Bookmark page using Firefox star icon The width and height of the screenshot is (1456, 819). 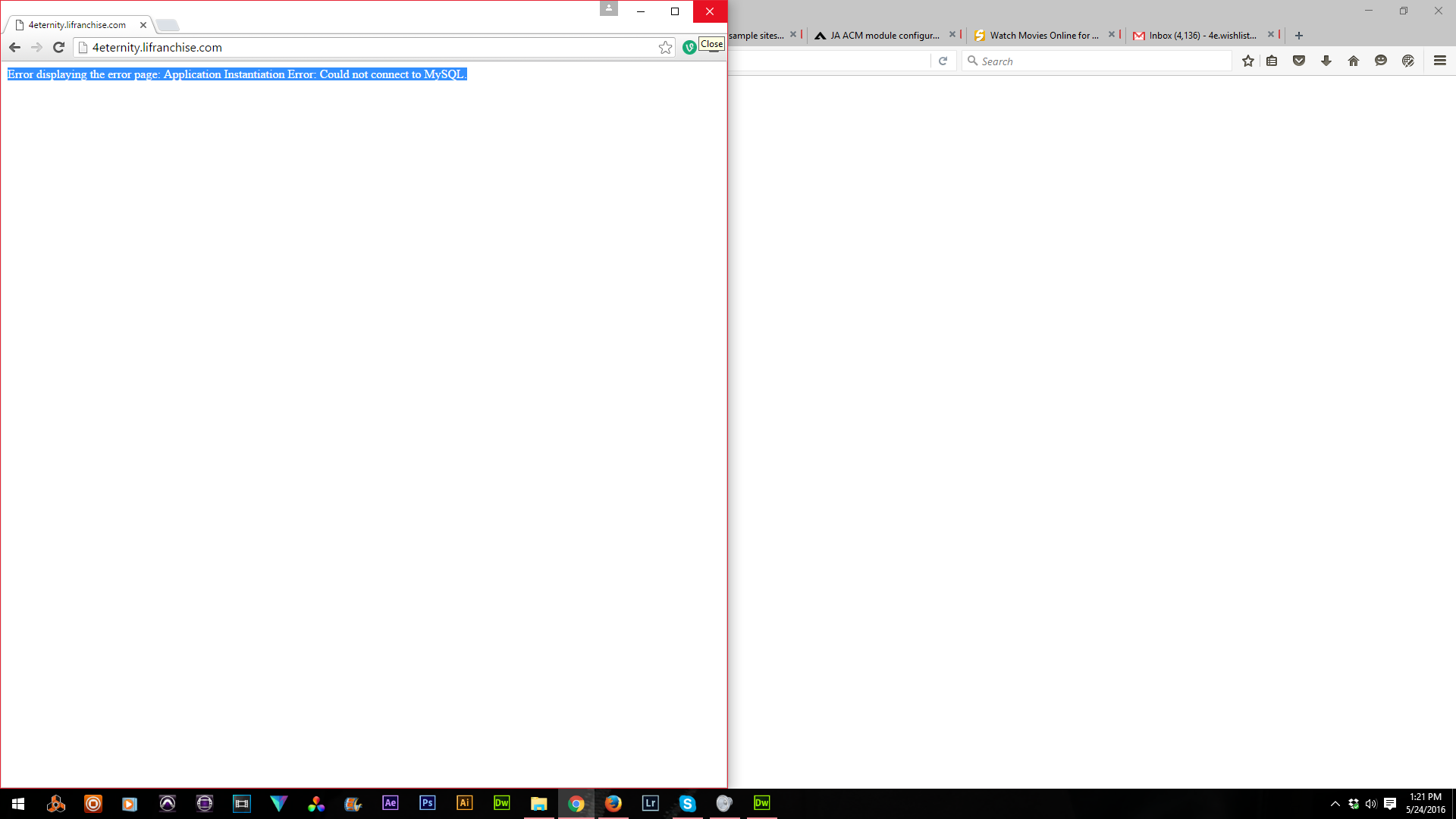click(1247, 61)
